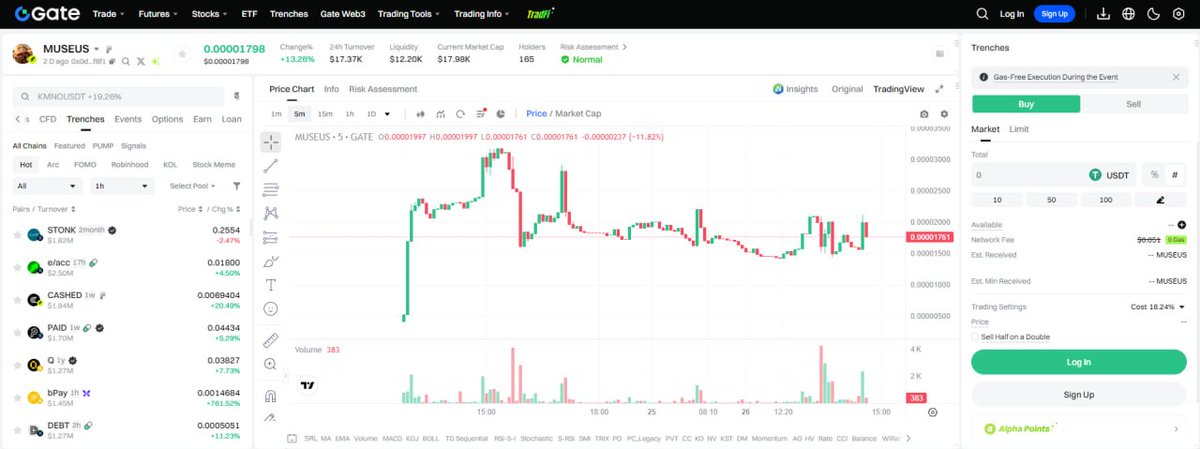
Task: Switch to TradingView chart view
Action: click(898, 89)
